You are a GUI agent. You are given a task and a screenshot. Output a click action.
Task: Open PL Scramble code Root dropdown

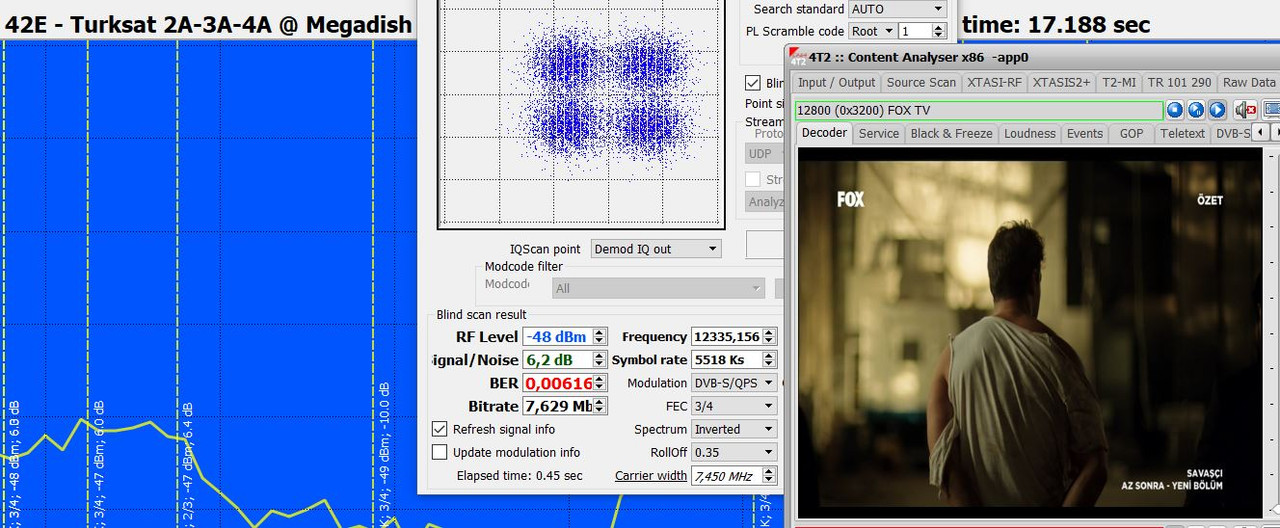tap(871, 31)
